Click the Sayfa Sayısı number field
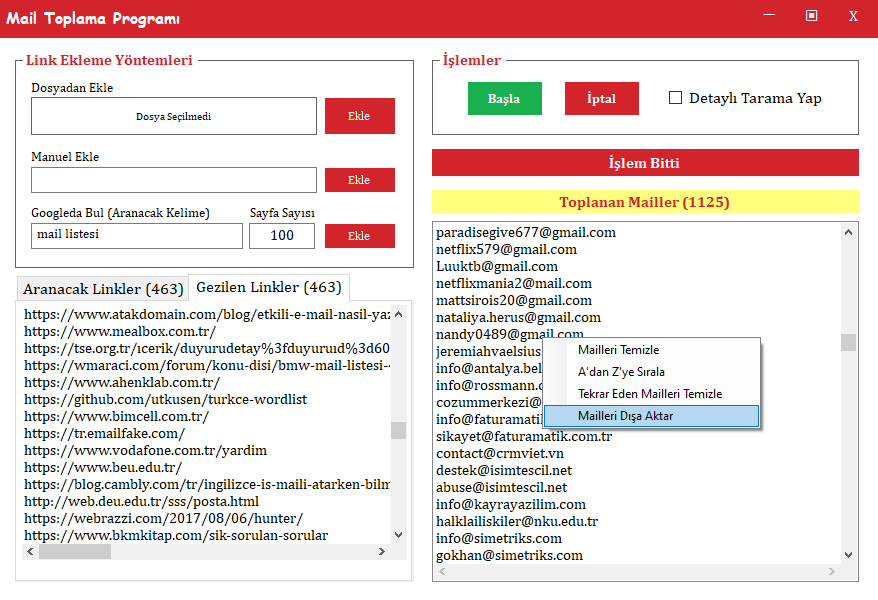 pos(281,236)
